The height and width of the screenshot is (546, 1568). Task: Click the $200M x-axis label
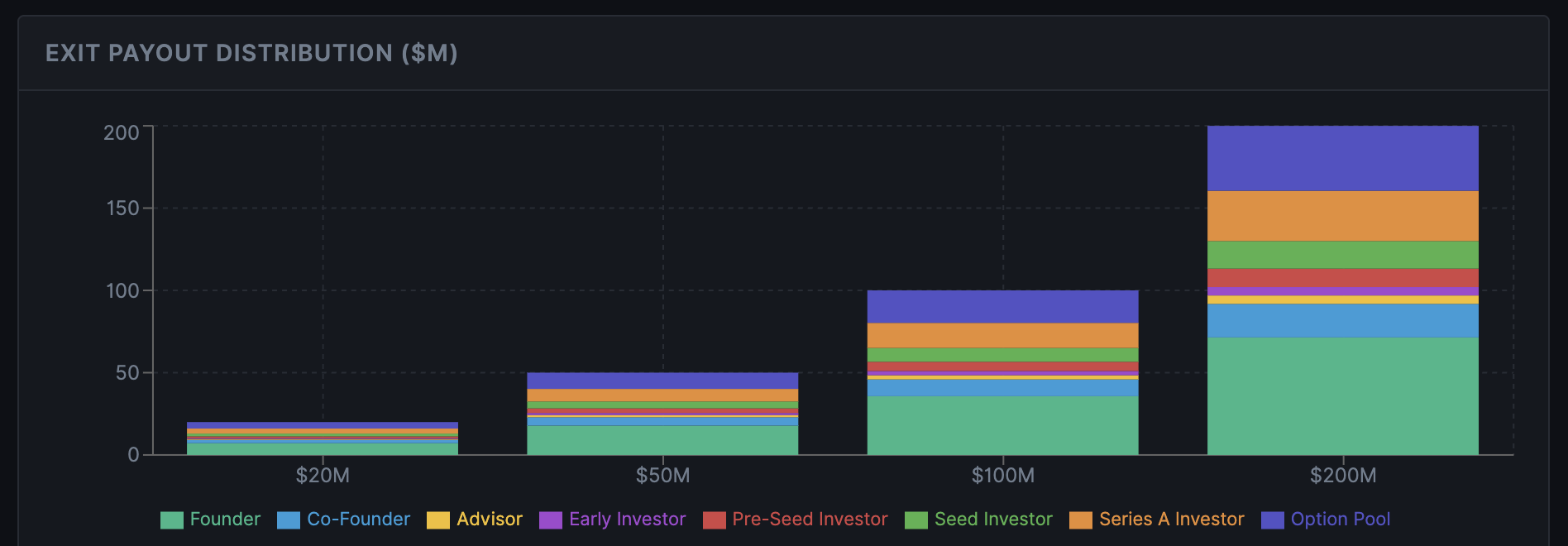click(x=1342, y=476)
